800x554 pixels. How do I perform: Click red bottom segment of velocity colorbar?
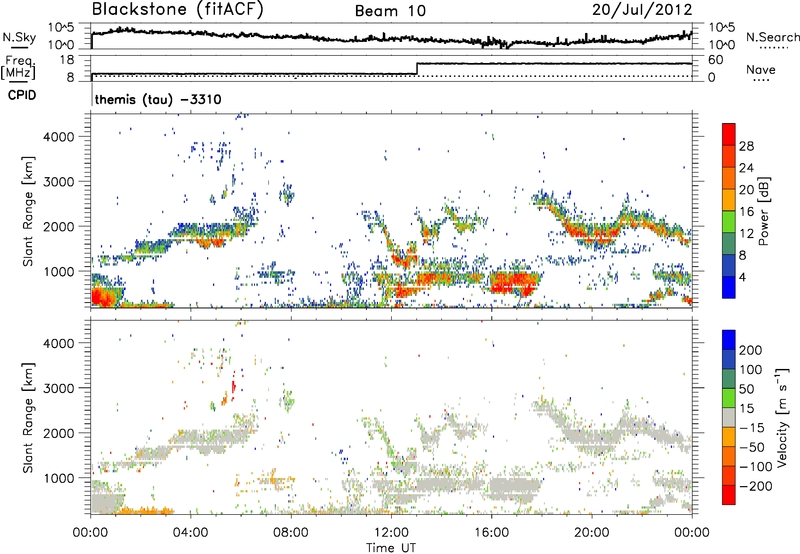click(x=729, y=495)
